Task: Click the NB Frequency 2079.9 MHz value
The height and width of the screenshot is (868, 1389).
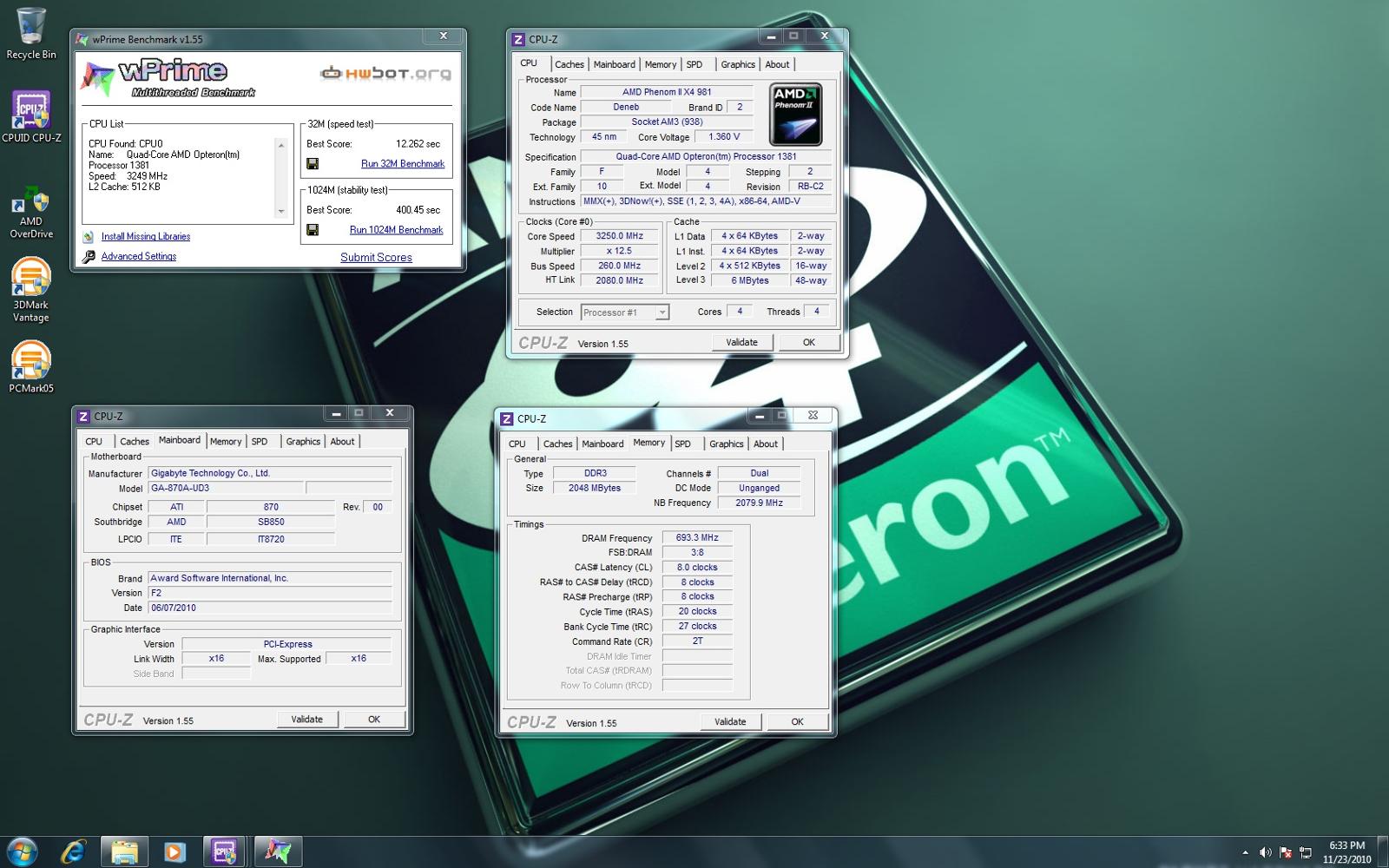Action: [759, 503]
